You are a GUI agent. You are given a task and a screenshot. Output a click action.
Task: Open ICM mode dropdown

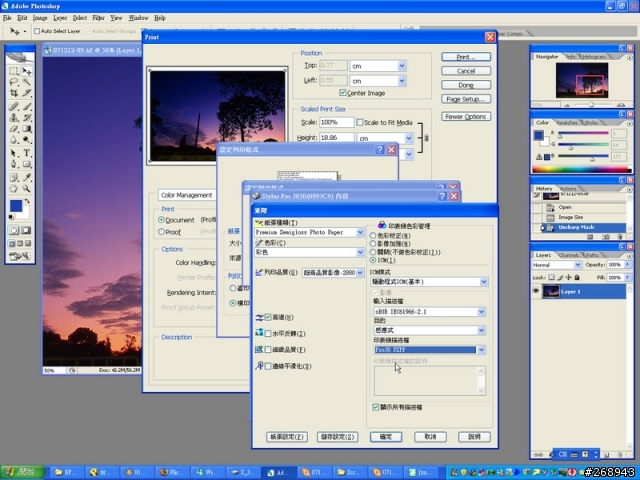tap(484, 282)
